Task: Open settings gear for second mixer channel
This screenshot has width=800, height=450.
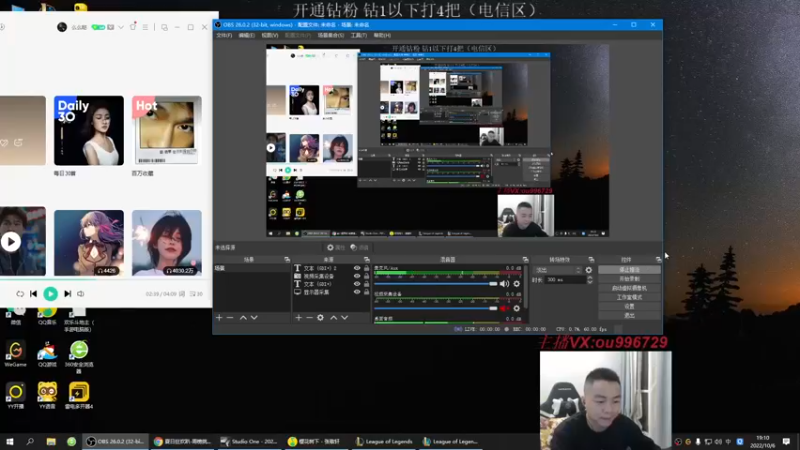Action: 517,308
